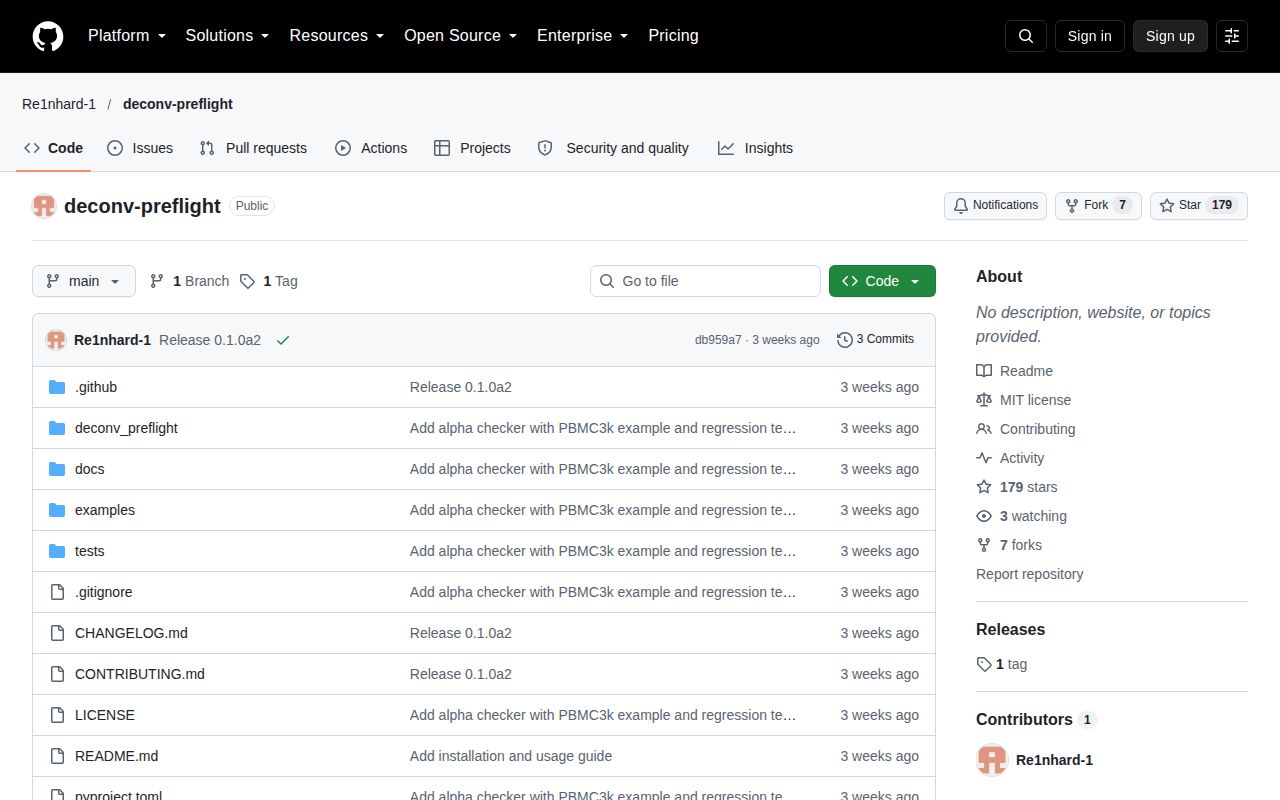Click the commit author avatar in commit bar
Viewport: 1280px width, 800px height.
coord(56,340)
